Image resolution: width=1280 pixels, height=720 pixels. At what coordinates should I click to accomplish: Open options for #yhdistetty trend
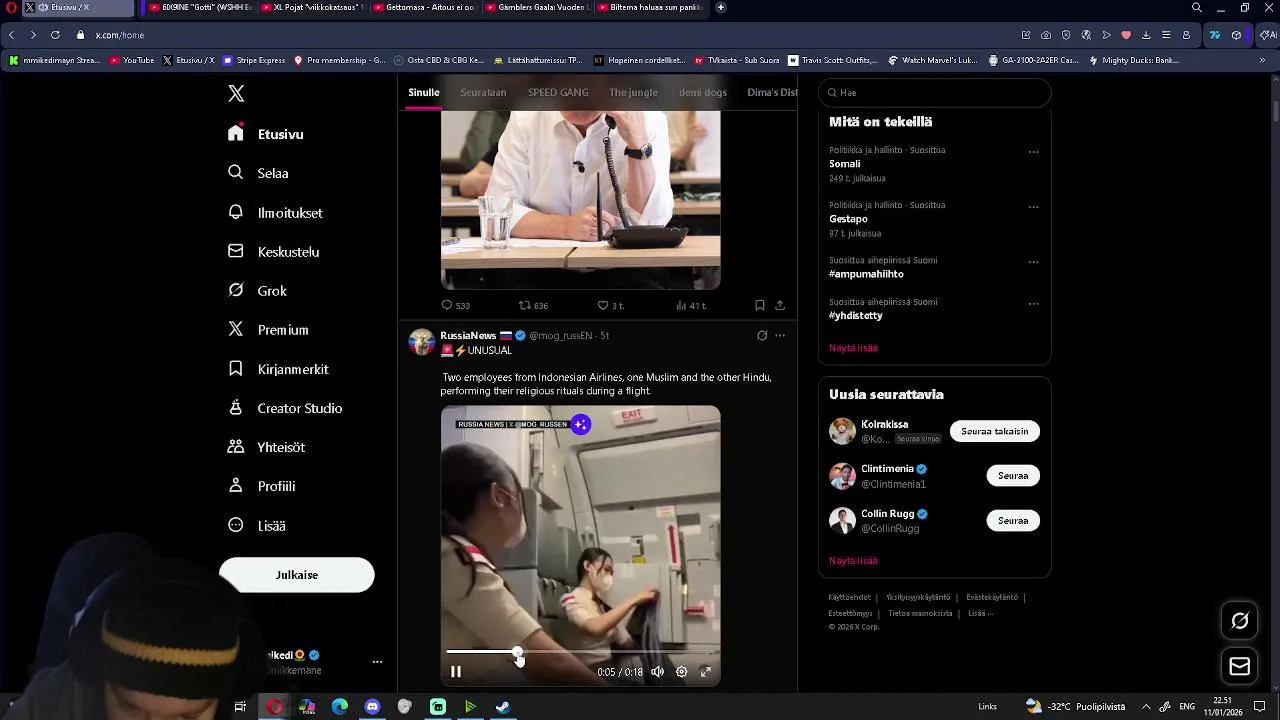coord(1033,305)
